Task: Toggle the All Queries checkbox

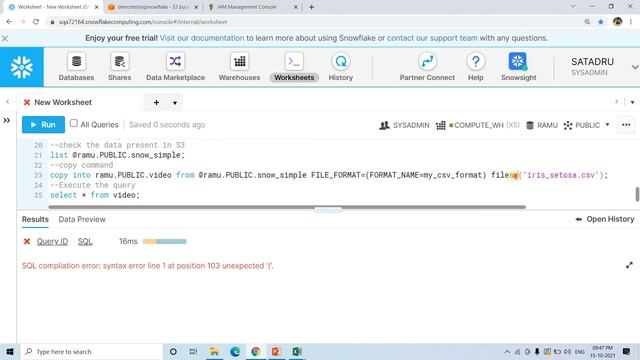Action: pos(73,123)
